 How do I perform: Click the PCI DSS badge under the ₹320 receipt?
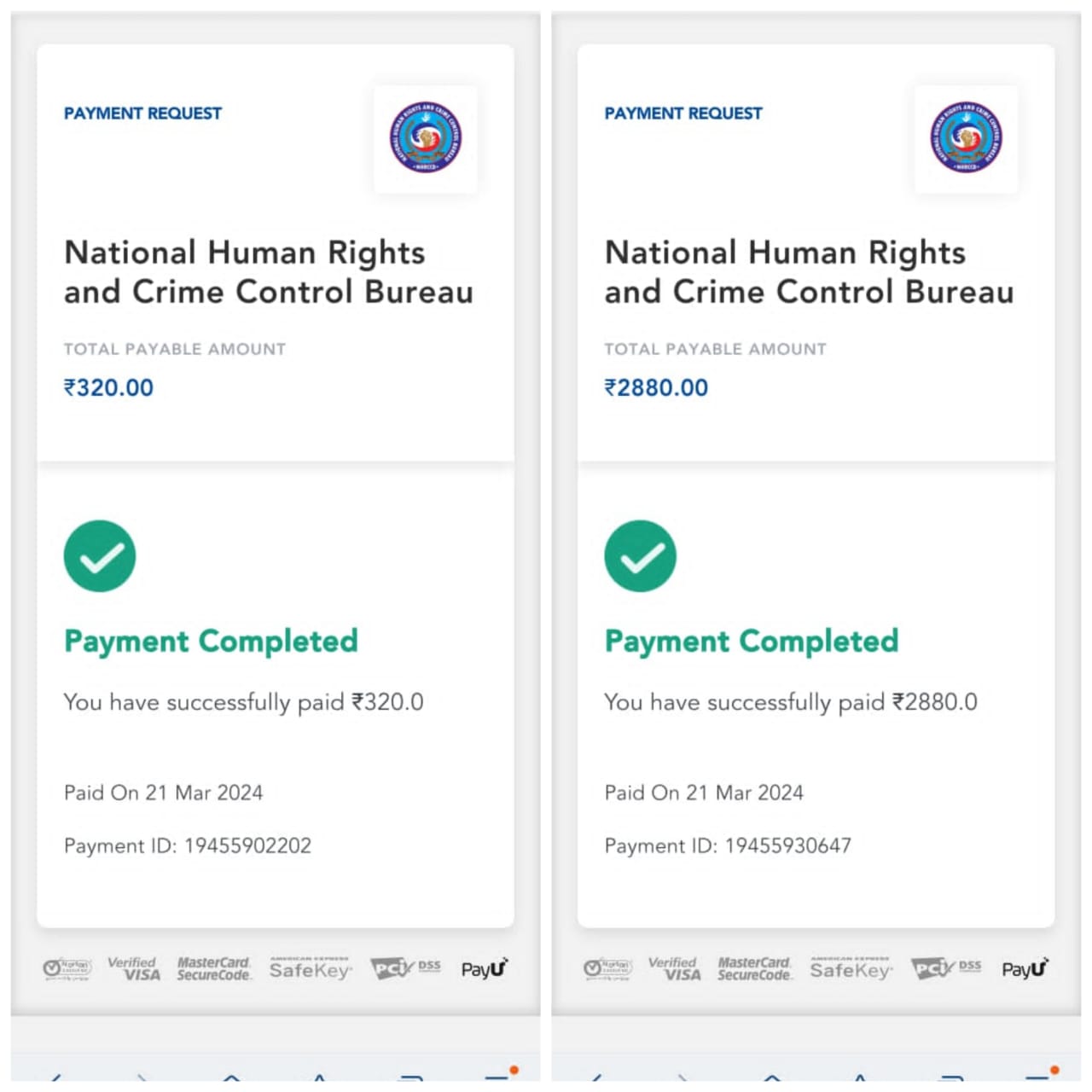coord(405,968)
